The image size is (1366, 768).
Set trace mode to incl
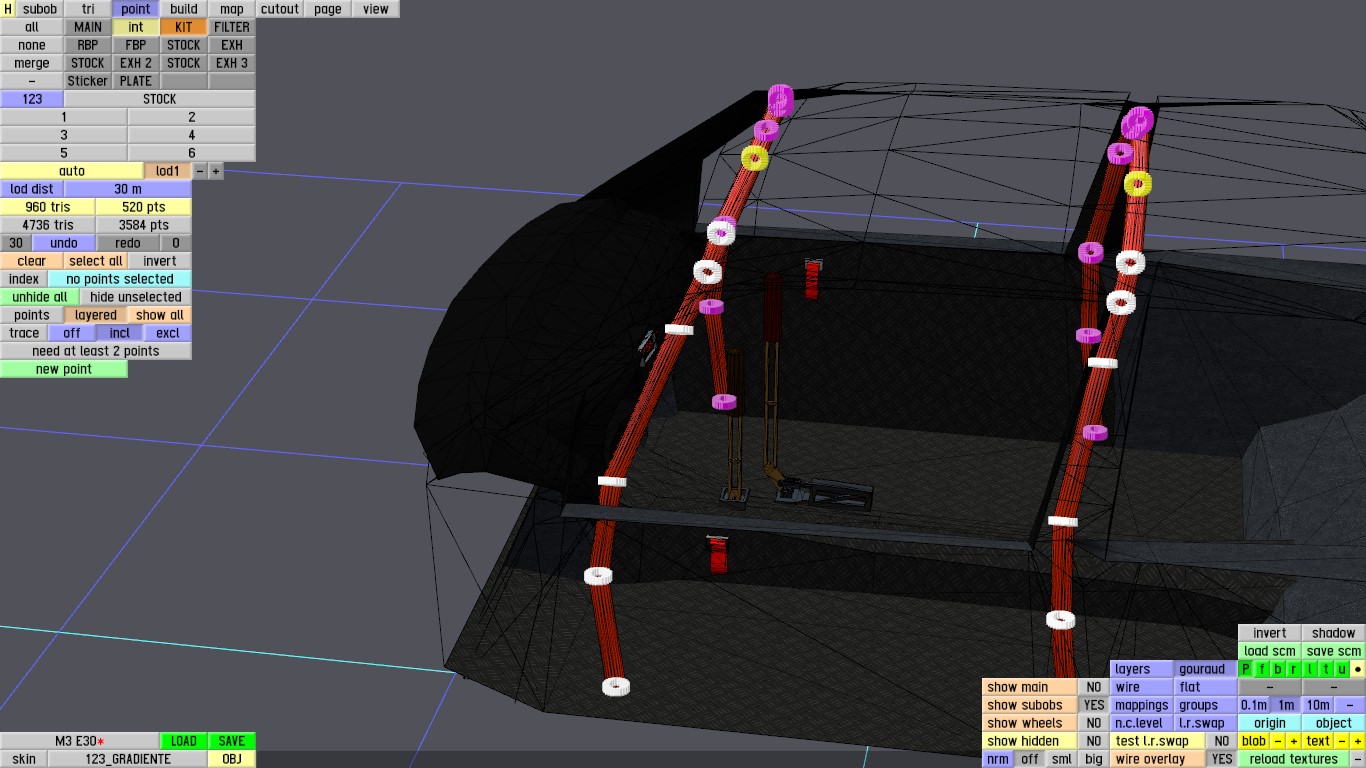(120, 333)
